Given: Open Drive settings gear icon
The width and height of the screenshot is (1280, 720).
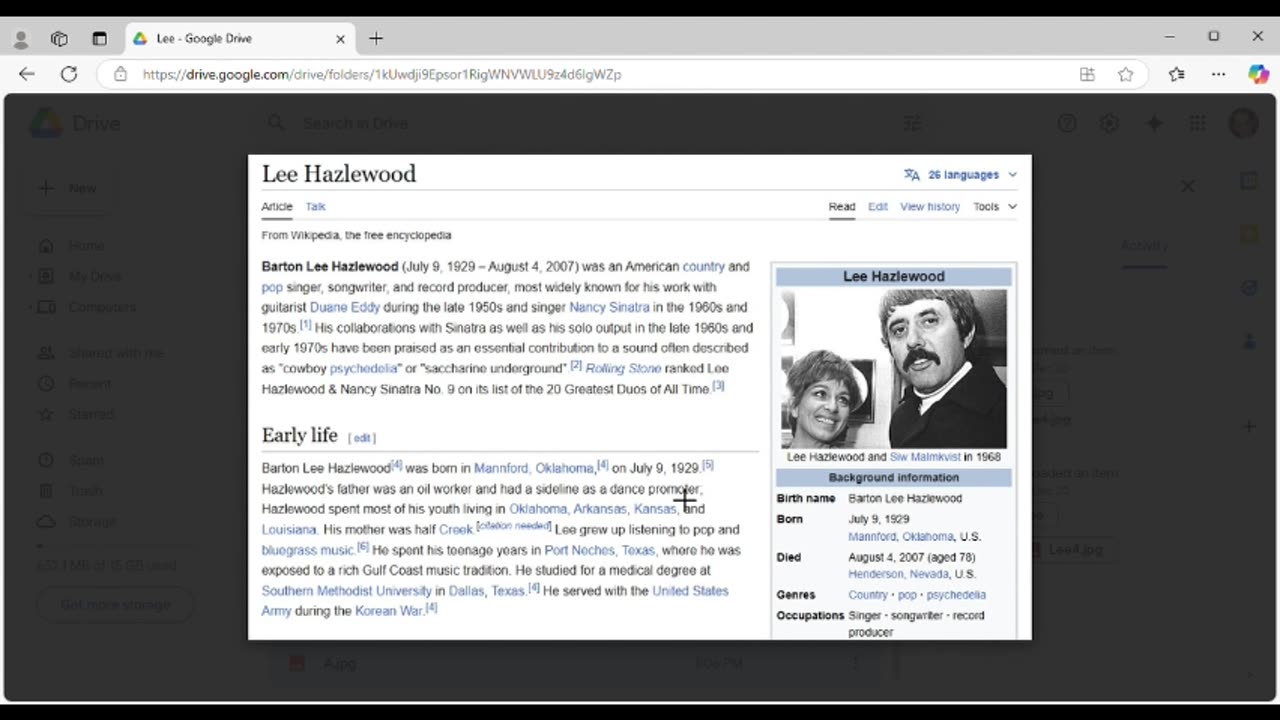Looking at the screenshot, I should click(1109, 124).
